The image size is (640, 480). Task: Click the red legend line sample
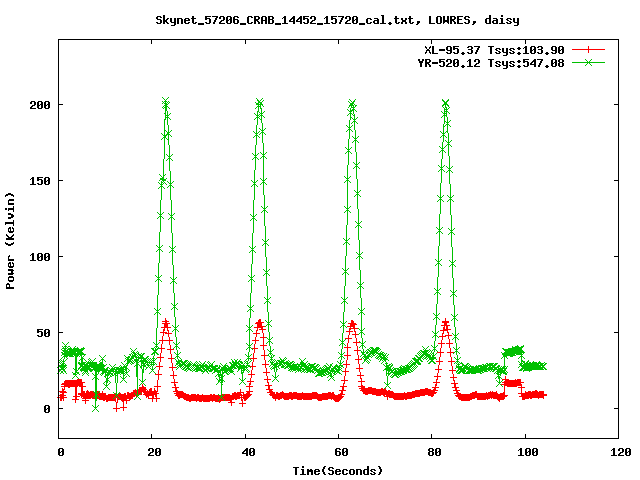pos(588,50)
